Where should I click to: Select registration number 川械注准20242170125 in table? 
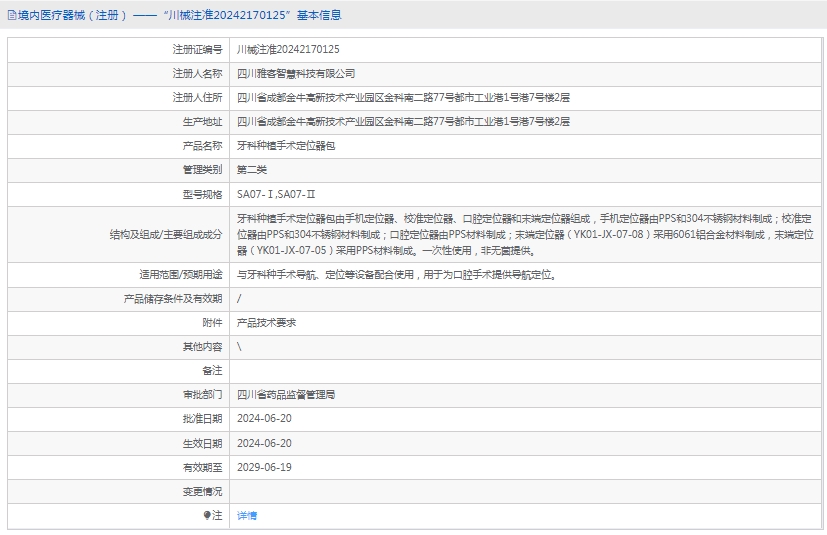pos(288,49)
